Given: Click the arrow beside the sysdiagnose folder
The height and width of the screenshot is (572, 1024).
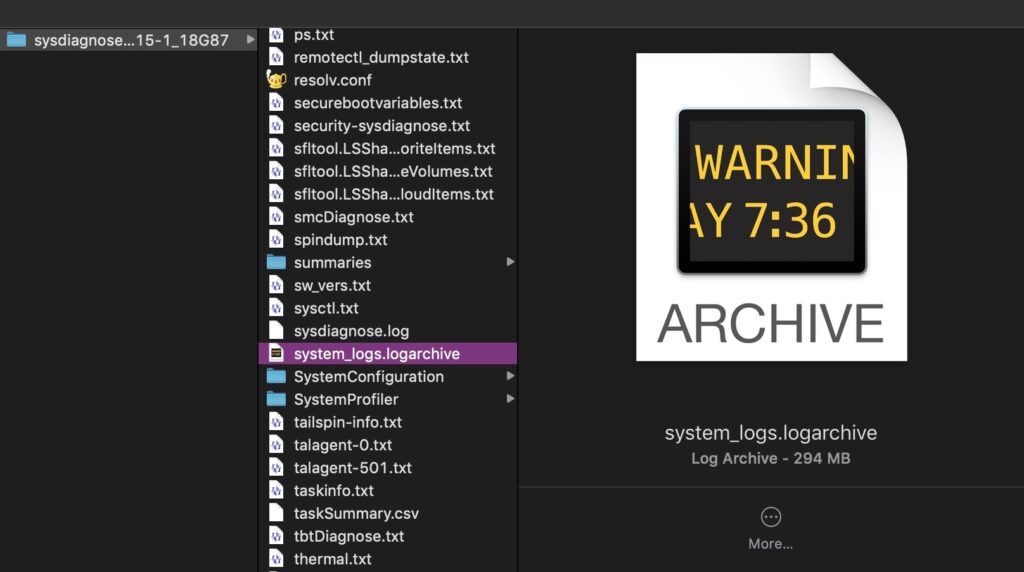Looking at the screenshot, I should [251, 40].
